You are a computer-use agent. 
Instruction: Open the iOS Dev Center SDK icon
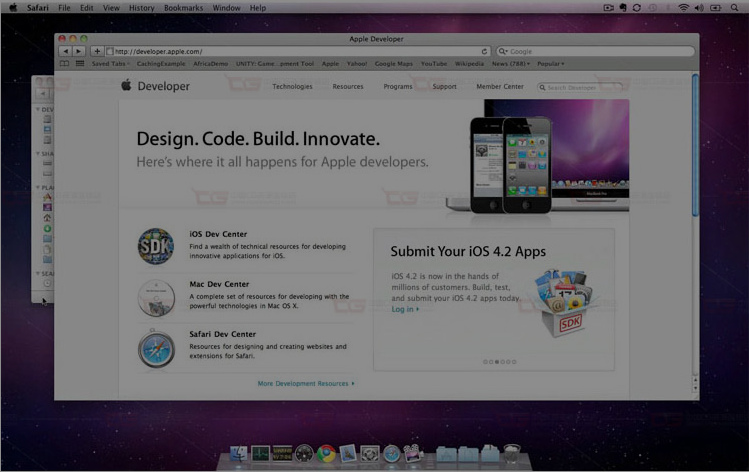point(156,246)
